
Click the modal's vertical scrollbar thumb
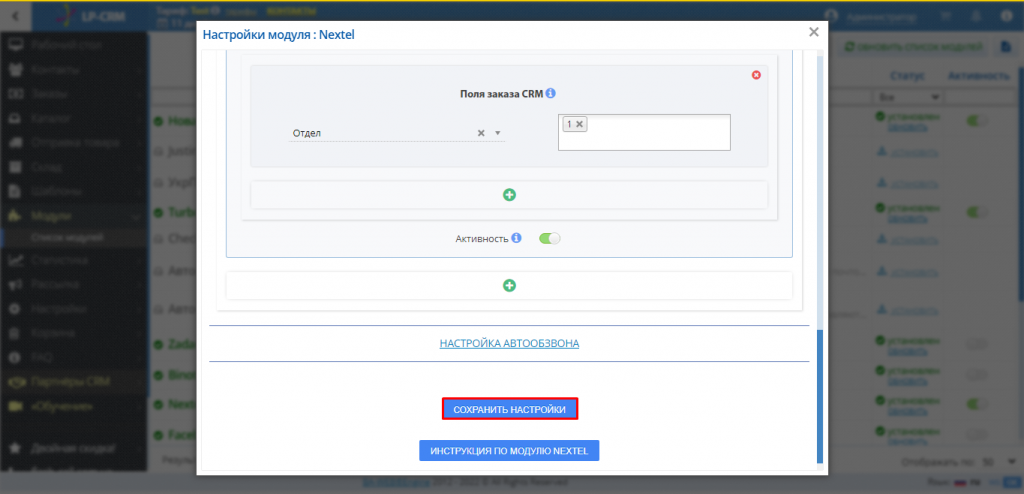coord(820,395)
